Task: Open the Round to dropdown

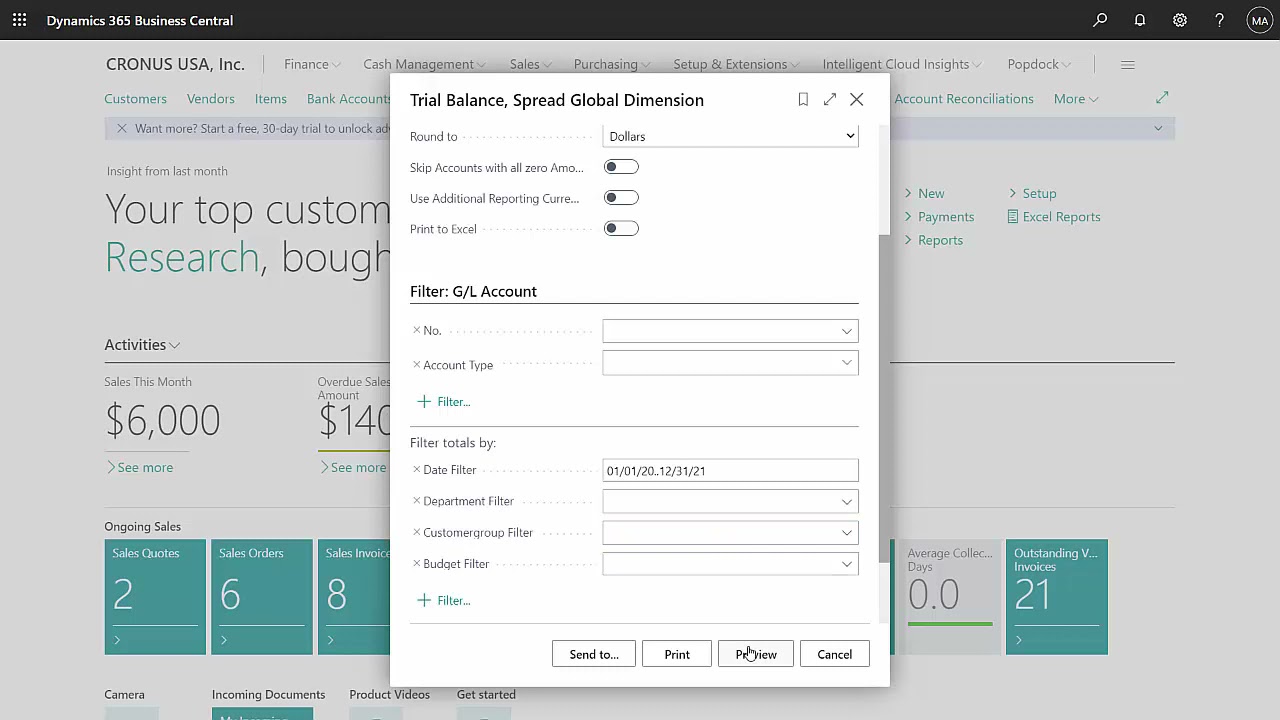Action: [x=730, y=136]
